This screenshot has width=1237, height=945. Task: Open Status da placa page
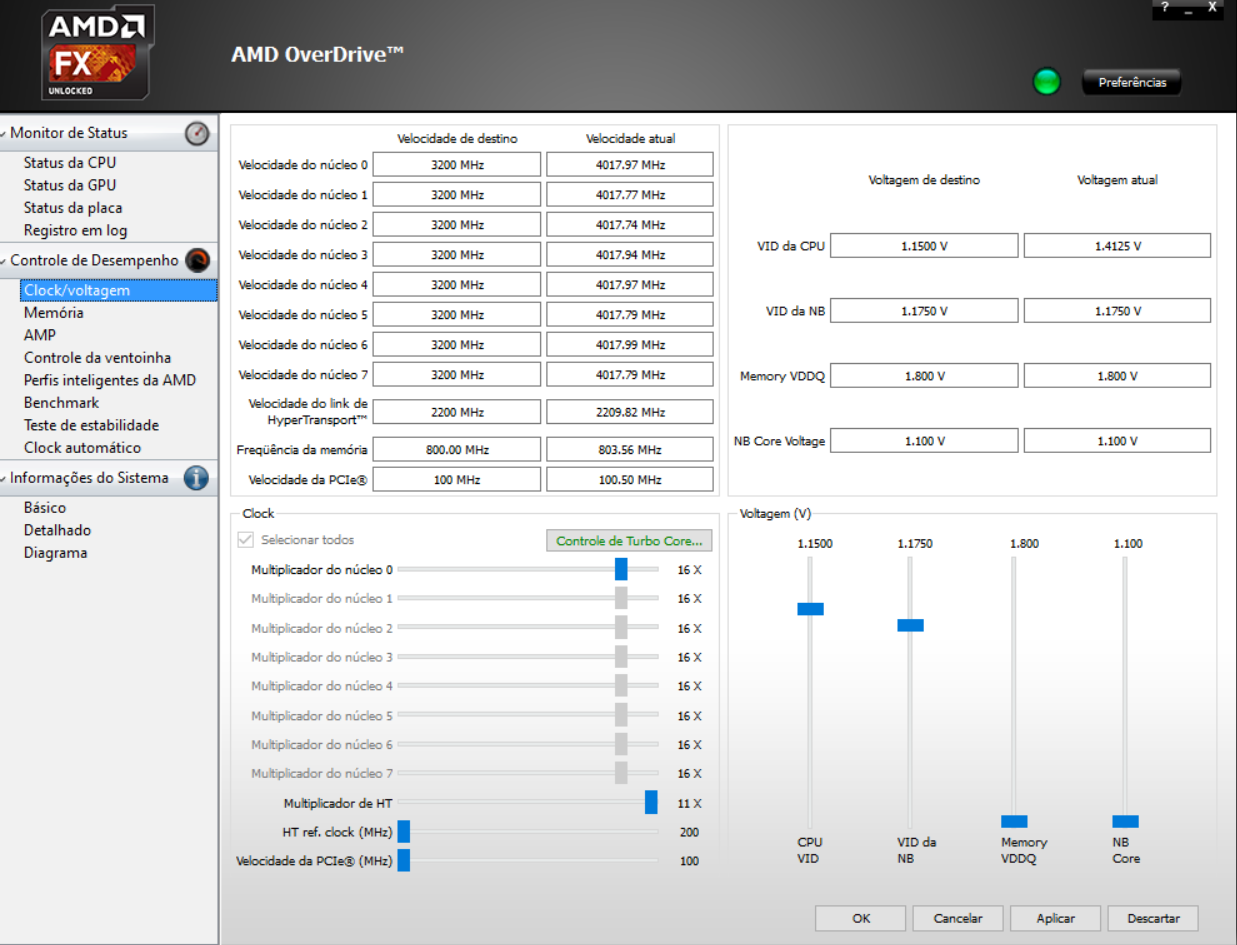tap(73, 208)
